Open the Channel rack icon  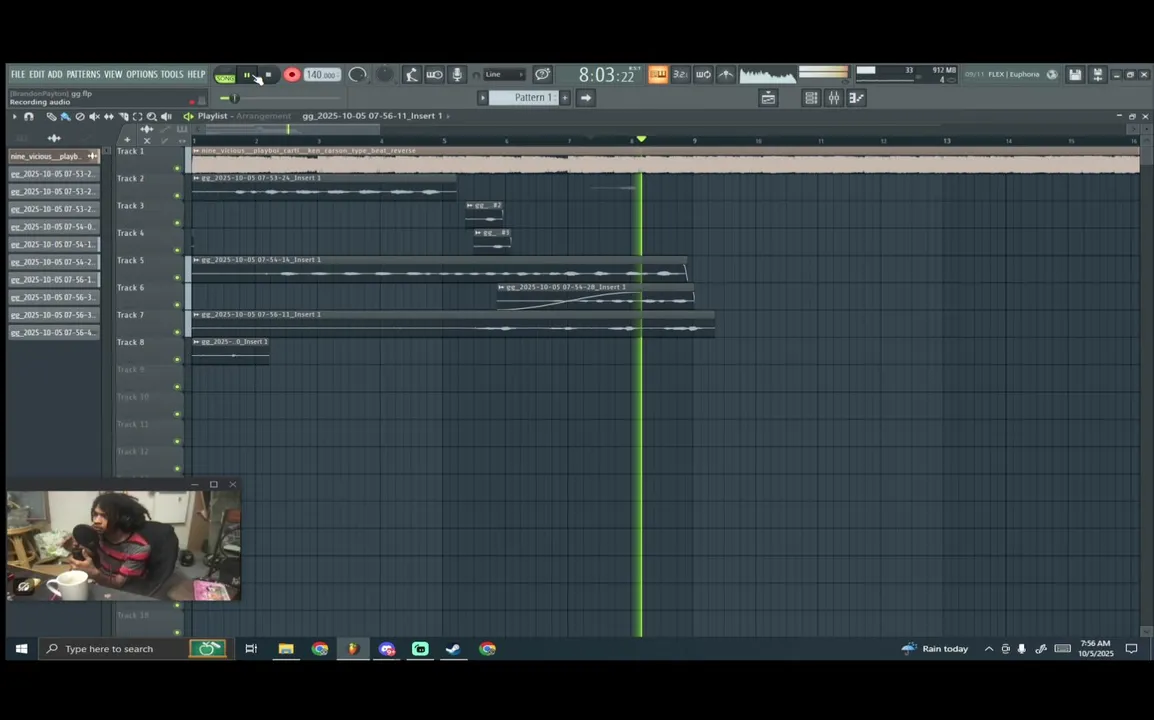click(811, 98)
